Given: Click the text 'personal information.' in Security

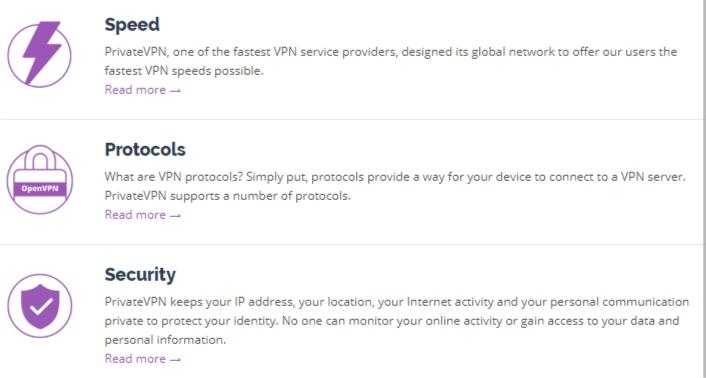Looking at the screenshot, I should (165, 340).
